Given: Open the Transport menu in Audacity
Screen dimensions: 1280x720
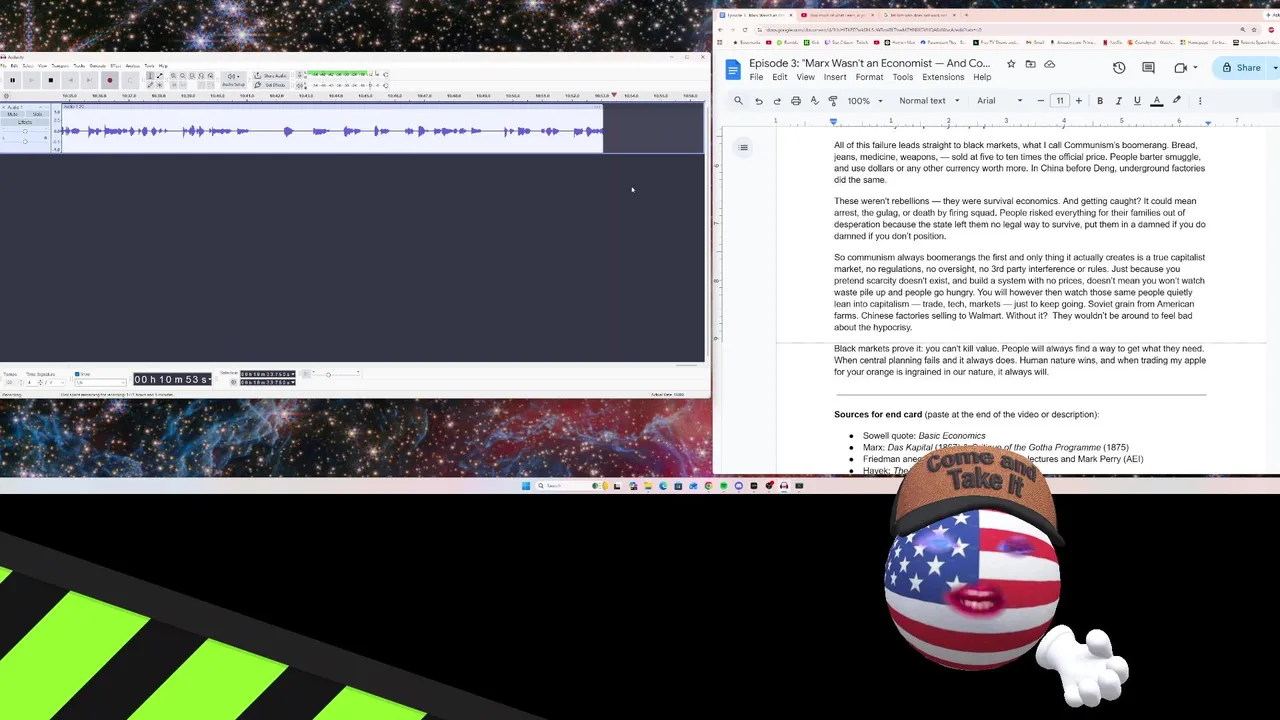Looking at the screenshot, I should coord(60,66).
